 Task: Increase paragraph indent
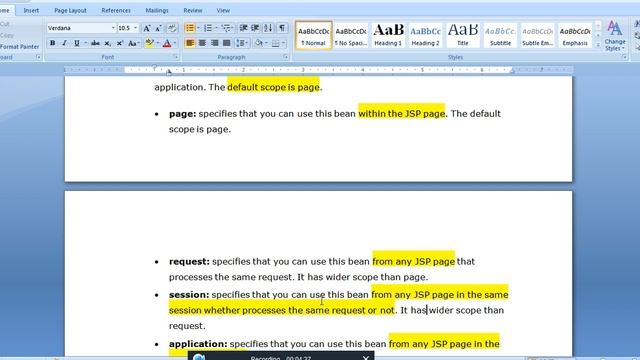tap(255, 28)
